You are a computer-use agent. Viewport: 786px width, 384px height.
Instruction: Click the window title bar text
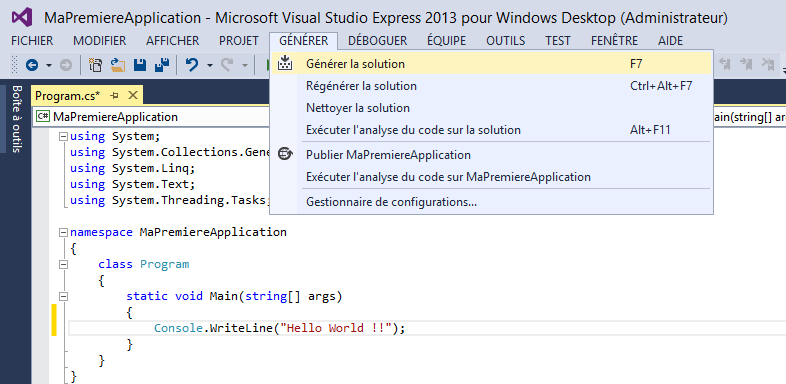click(x=386, y=18)
